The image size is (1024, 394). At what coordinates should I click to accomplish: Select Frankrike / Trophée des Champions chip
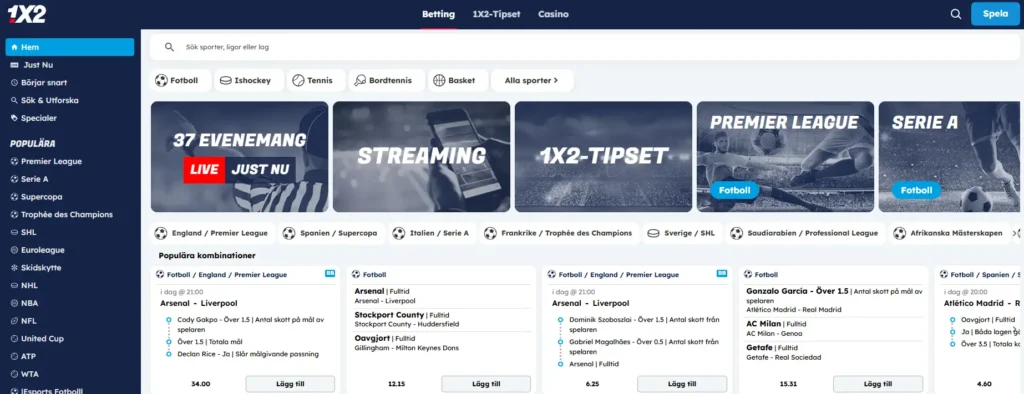click(x=560, y=233)
